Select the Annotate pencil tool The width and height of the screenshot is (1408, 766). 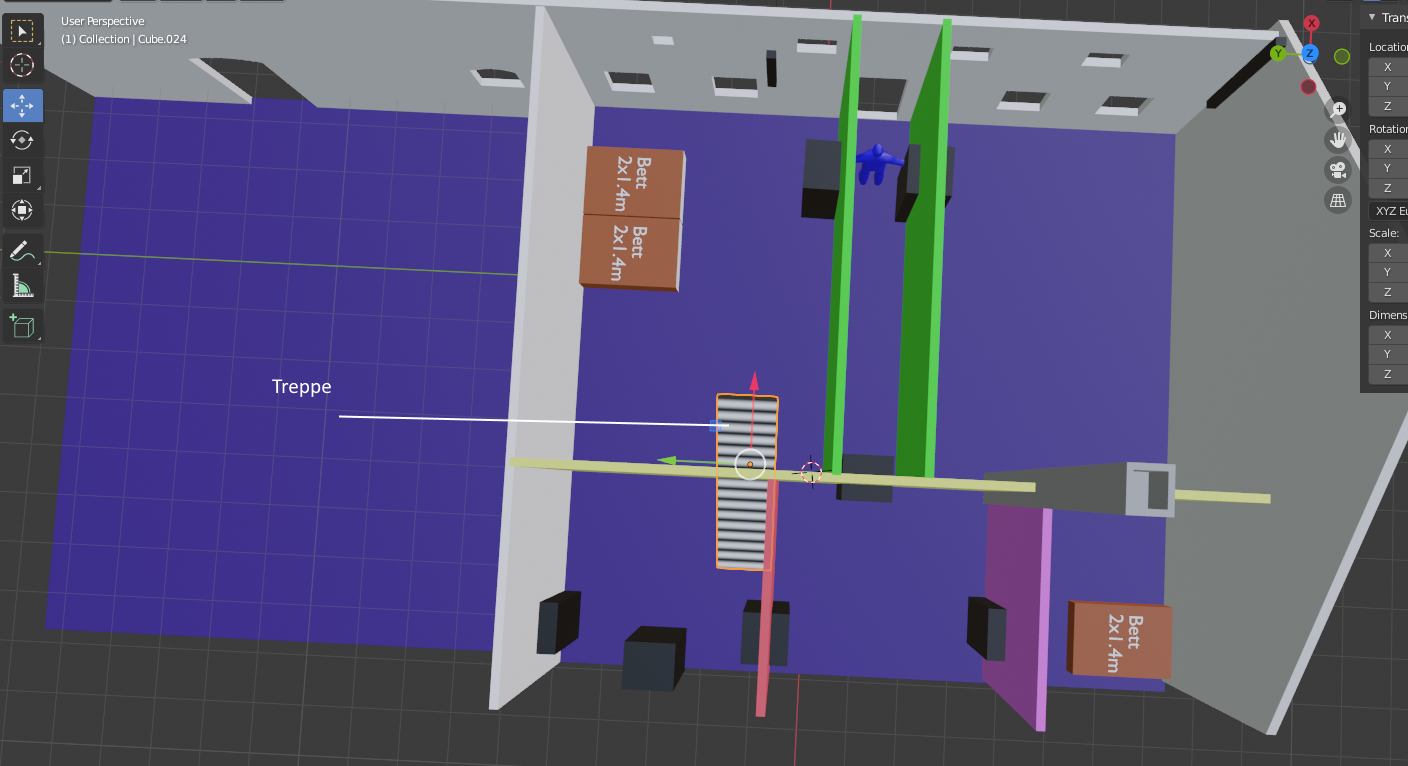[22, 252]
